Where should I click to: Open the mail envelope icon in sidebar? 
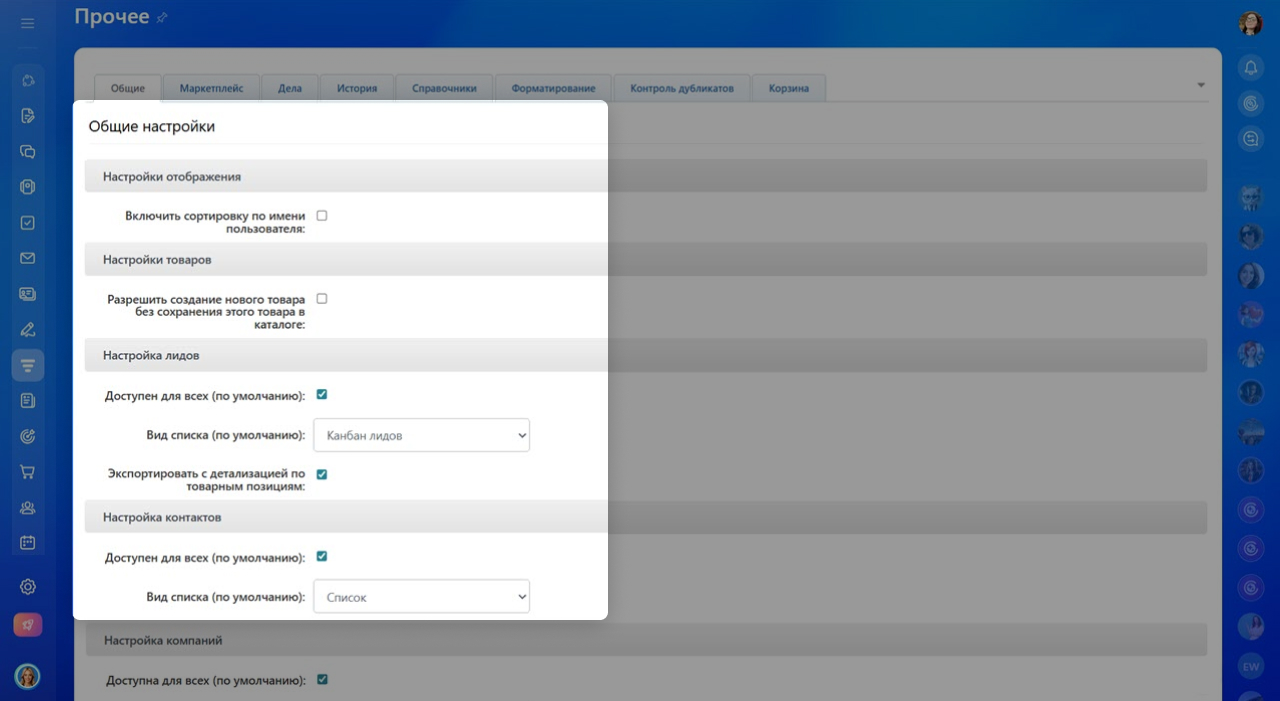click(x=28, y=258)
